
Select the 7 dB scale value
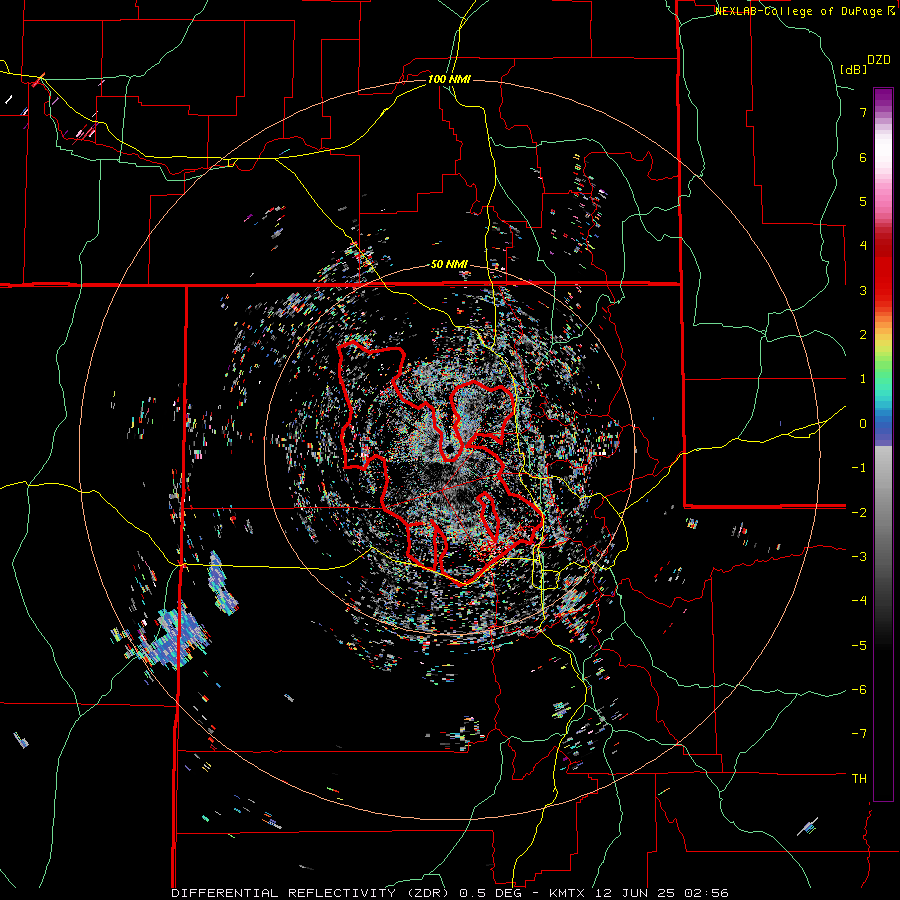[863, 112]
